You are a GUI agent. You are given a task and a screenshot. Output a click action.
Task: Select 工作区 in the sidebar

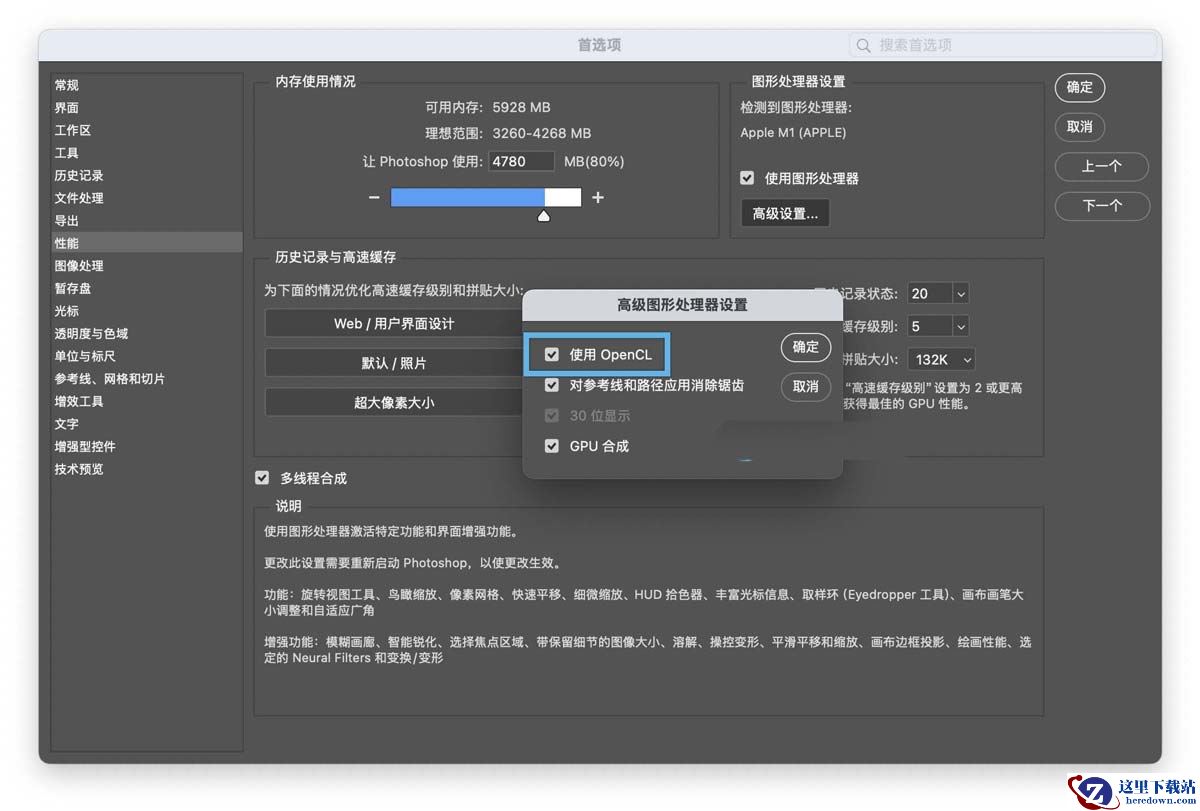(73, 130)
